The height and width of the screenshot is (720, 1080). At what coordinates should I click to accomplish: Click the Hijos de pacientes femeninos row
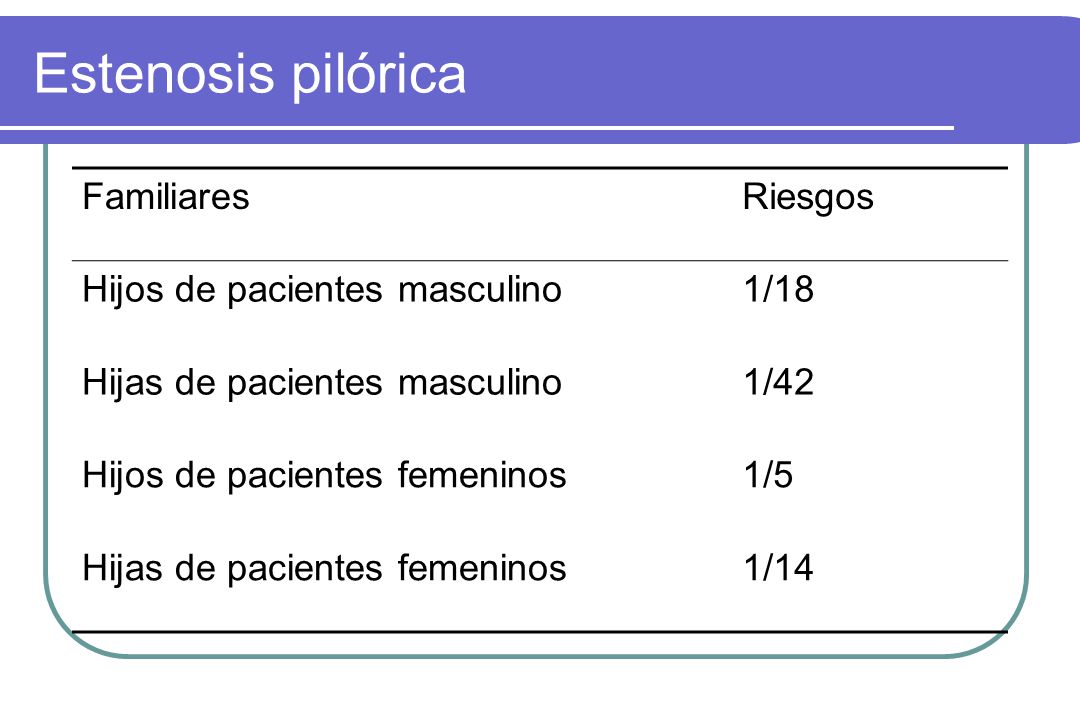tap(539, 475)
